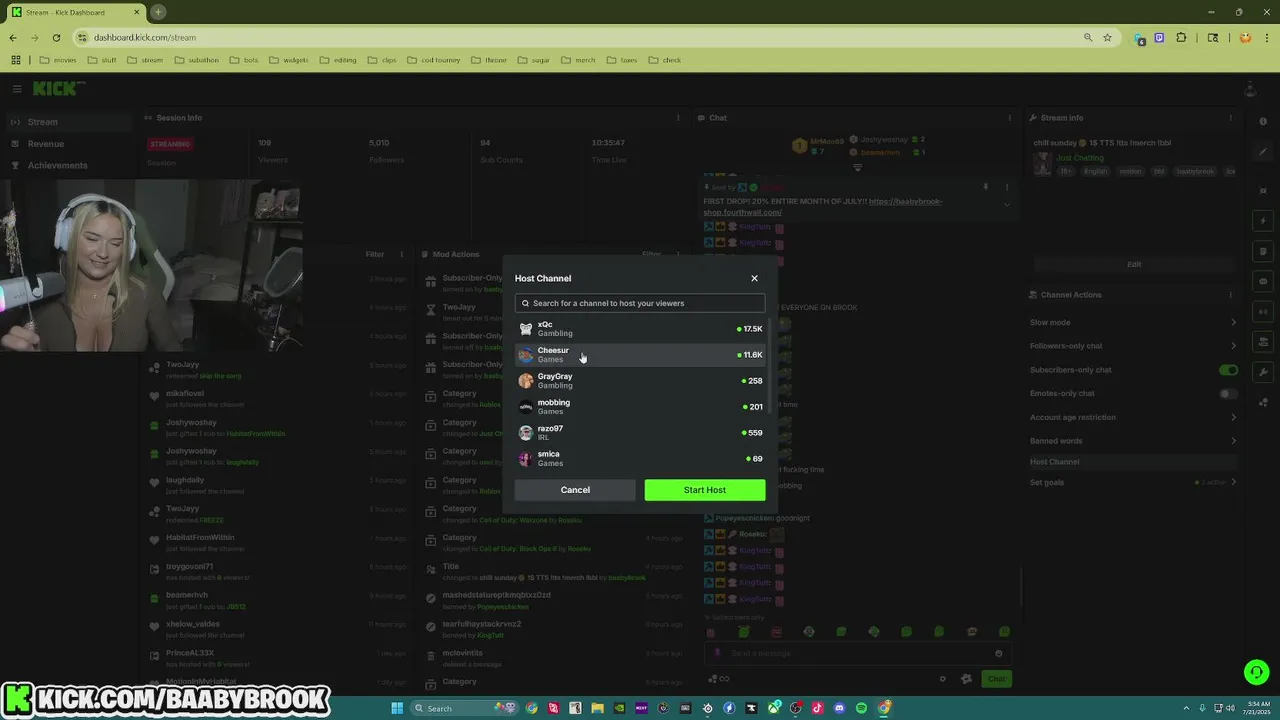Click the Cancel button in Host Channel
This screenshot has width=1280, height=720.
[x=575, y=490]
